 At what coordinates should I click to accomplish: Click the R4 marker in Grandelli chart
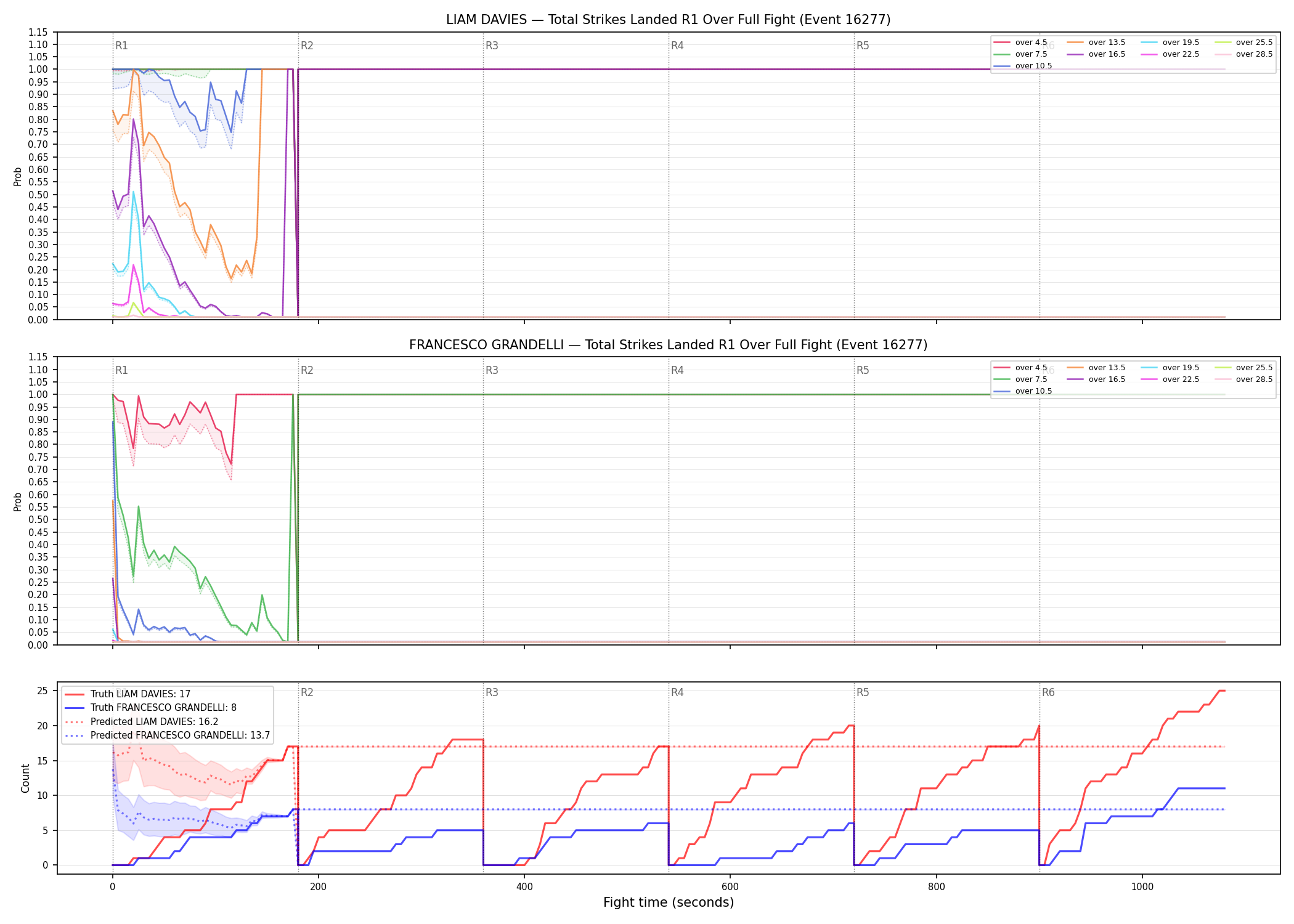click(x=677, y=370)
